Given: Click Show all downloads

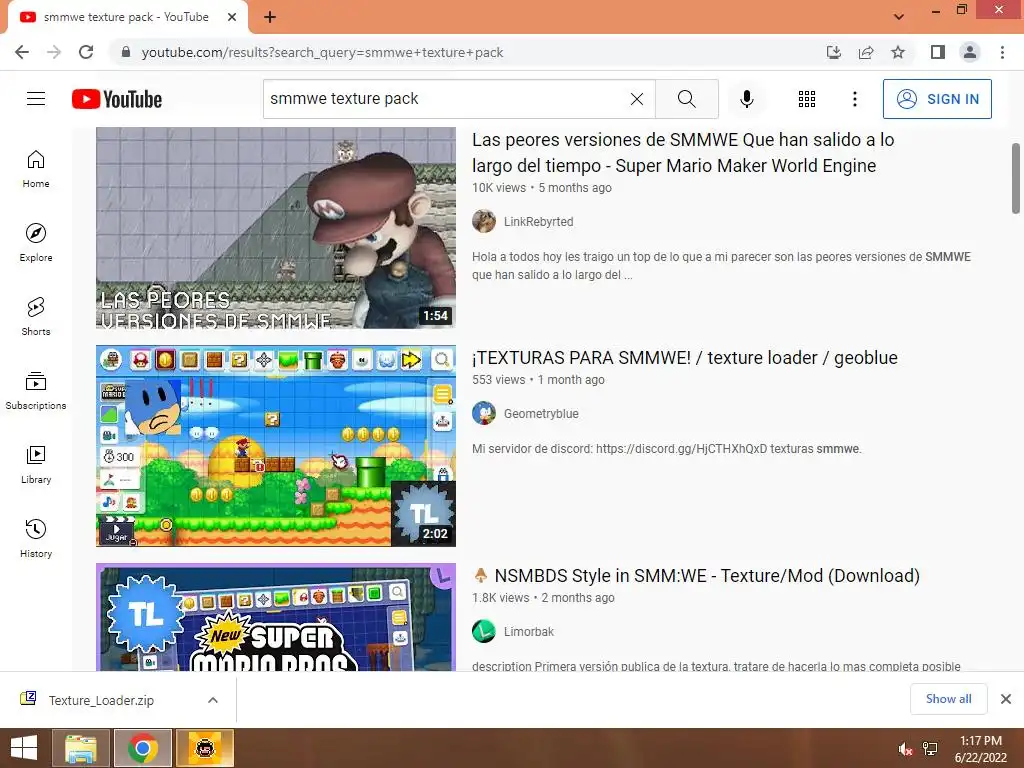Looking at the screenshot, I should click(948, 699).
